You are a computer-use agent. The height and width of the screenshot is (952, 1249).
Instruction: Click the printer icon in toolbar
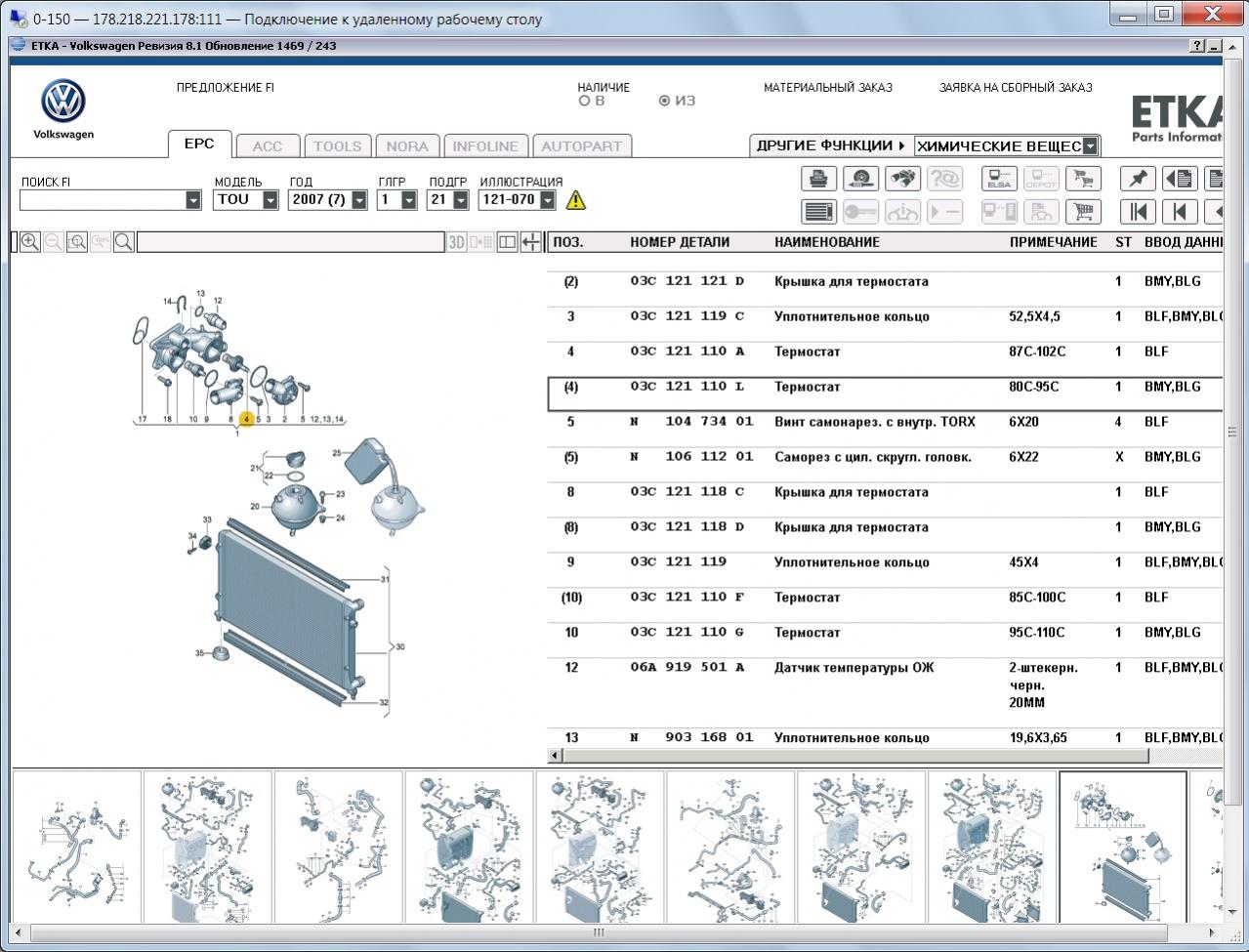pyautogui.click(x=818, y=179)
